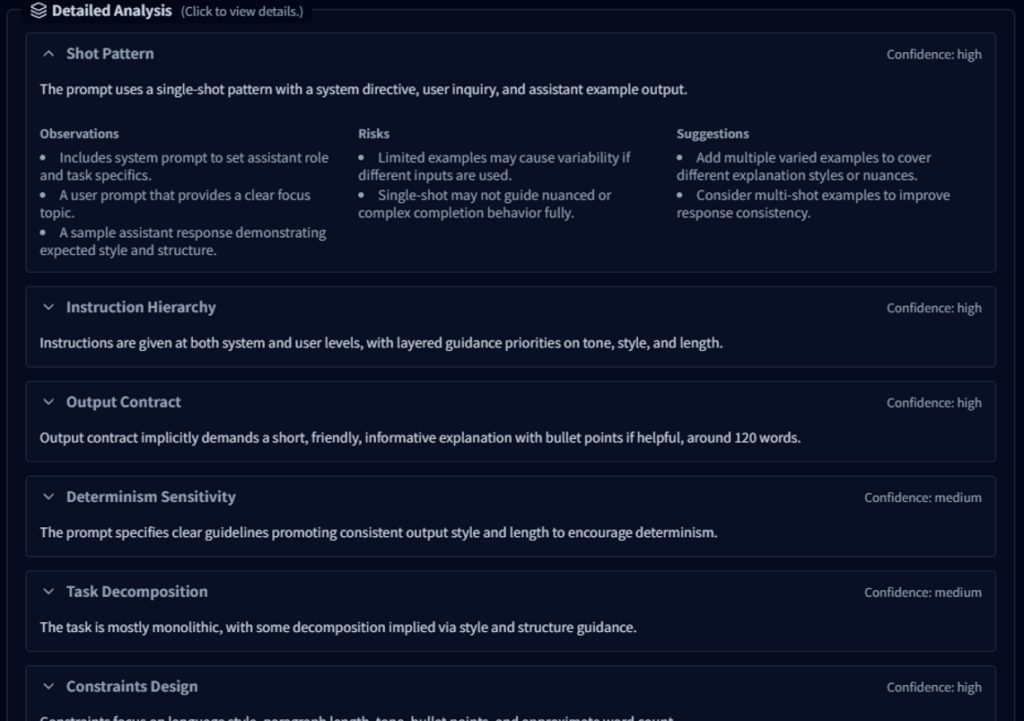The width and height of the screenshot is (1024, 721).
Task: Select the Shot Pattern section title
Action: [x=110, y=54]
